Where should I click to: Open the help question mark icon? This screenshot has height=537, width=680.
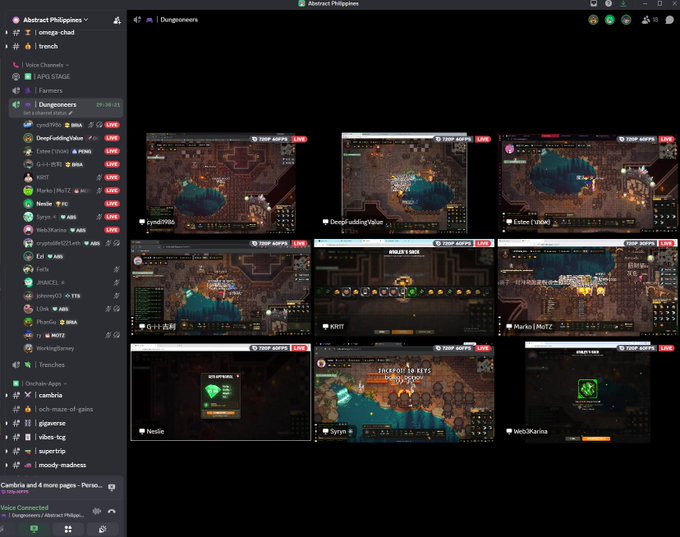[x=608, y=3]
